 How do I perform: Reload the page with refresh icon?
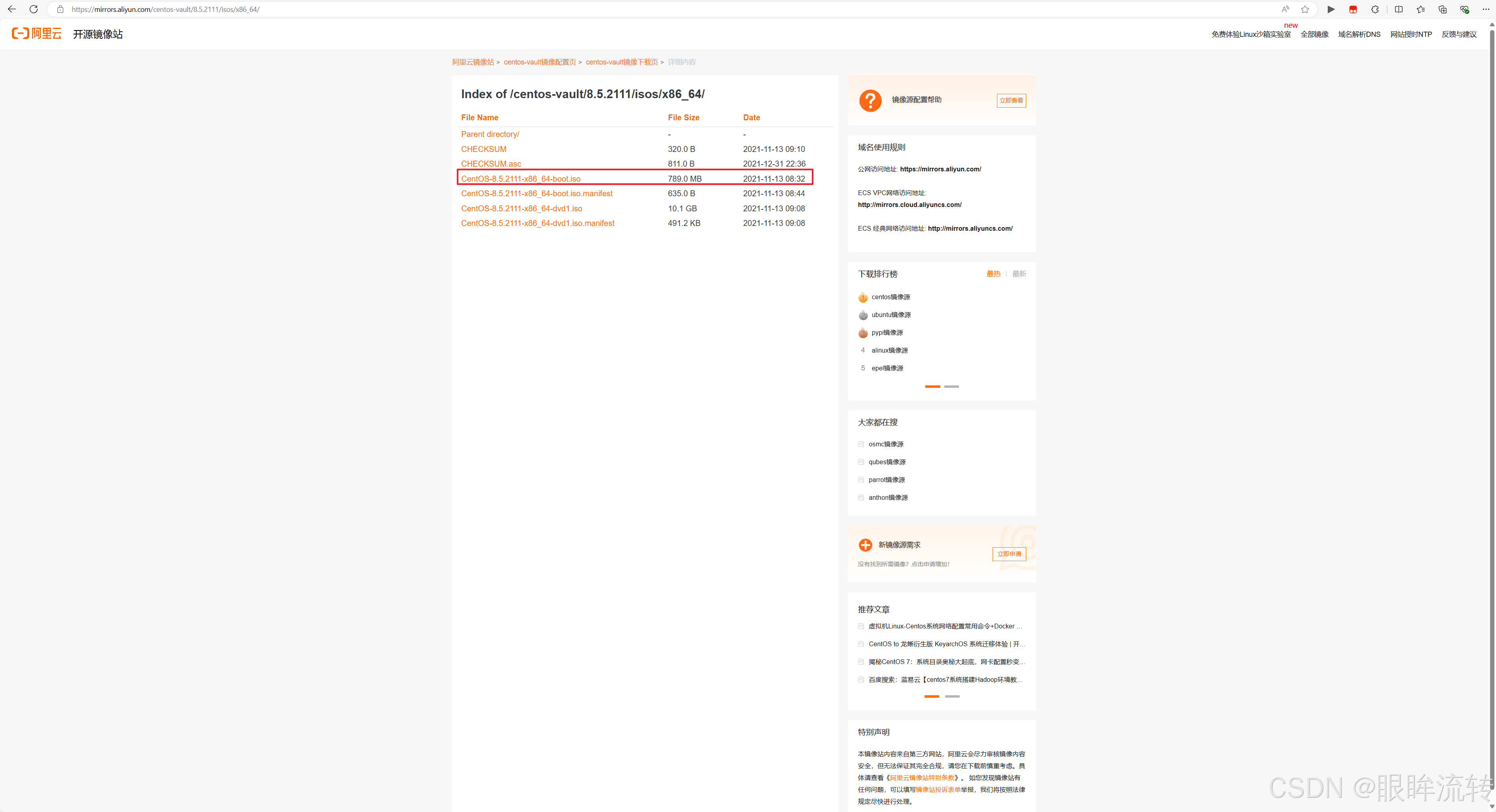click(x=34, y=9)
